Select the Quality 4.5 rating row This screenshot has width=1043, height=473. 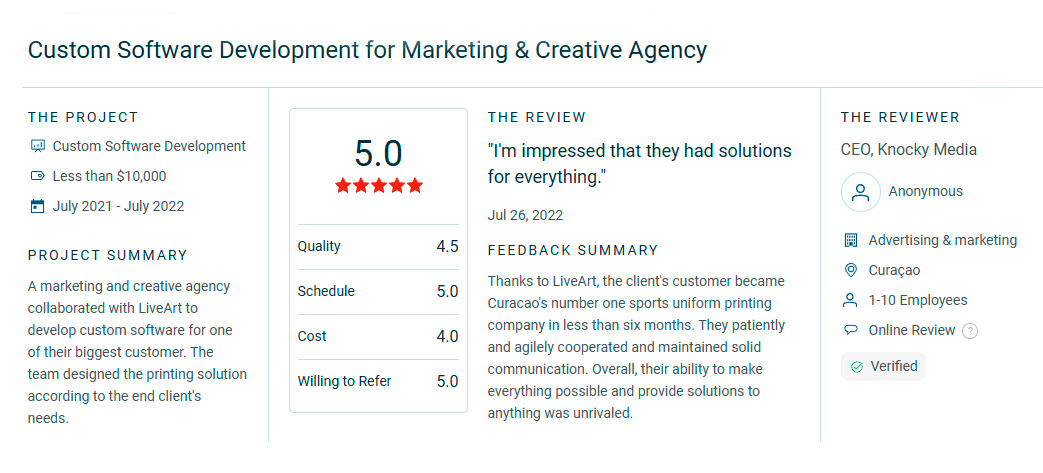point(378,247)
